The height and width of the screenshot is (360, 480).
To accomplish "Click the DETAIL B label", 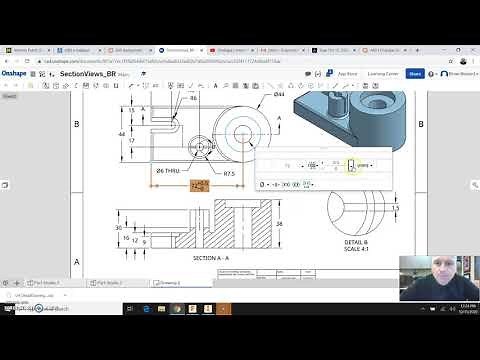I will [x=356, y=242].
